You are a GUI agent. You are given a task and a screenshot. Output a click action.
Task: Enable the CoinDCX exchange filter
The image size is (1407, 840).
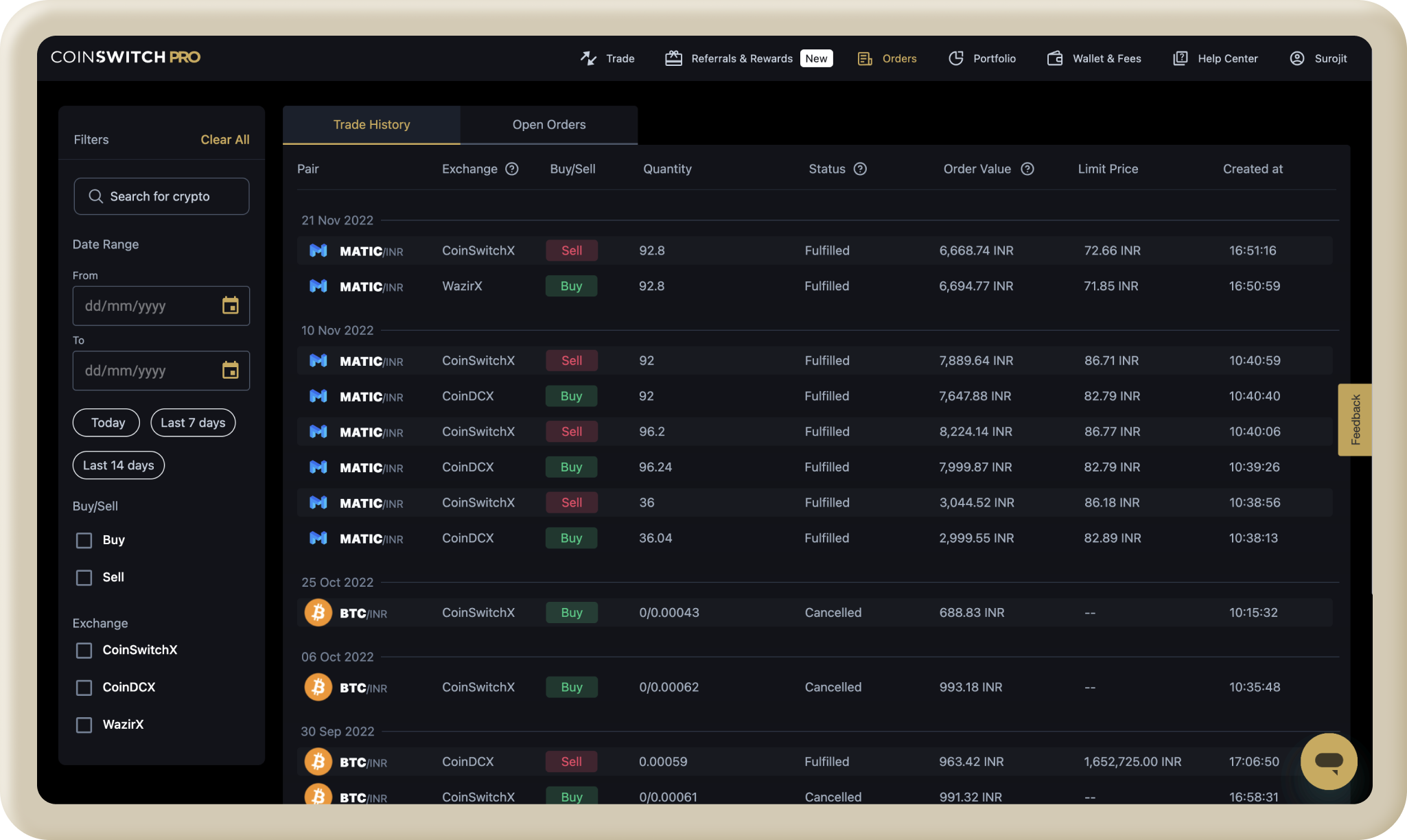[x=84, y=687]
